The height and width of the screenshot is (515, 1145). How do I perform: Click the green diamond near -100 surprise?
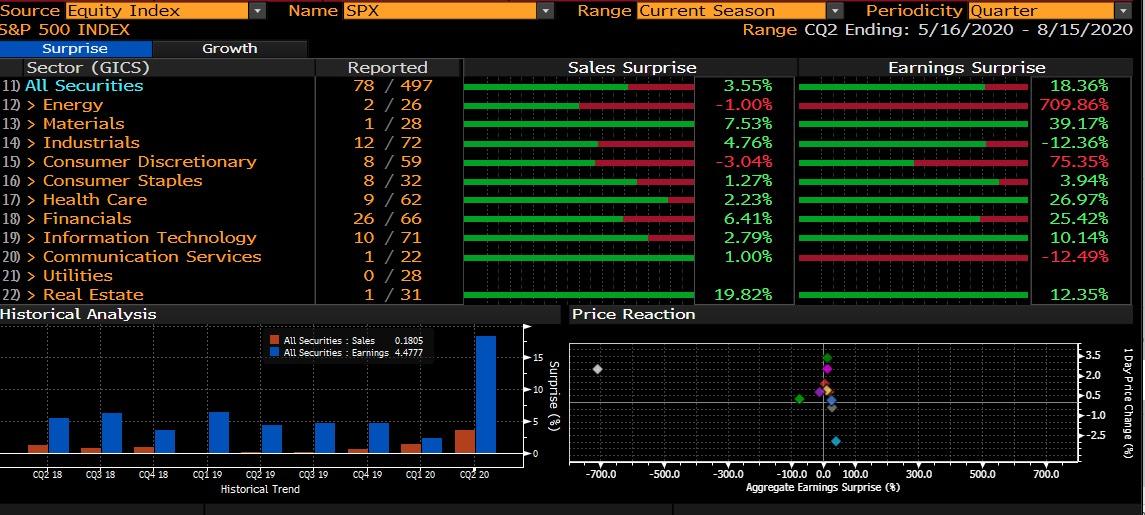pos(799,398)
